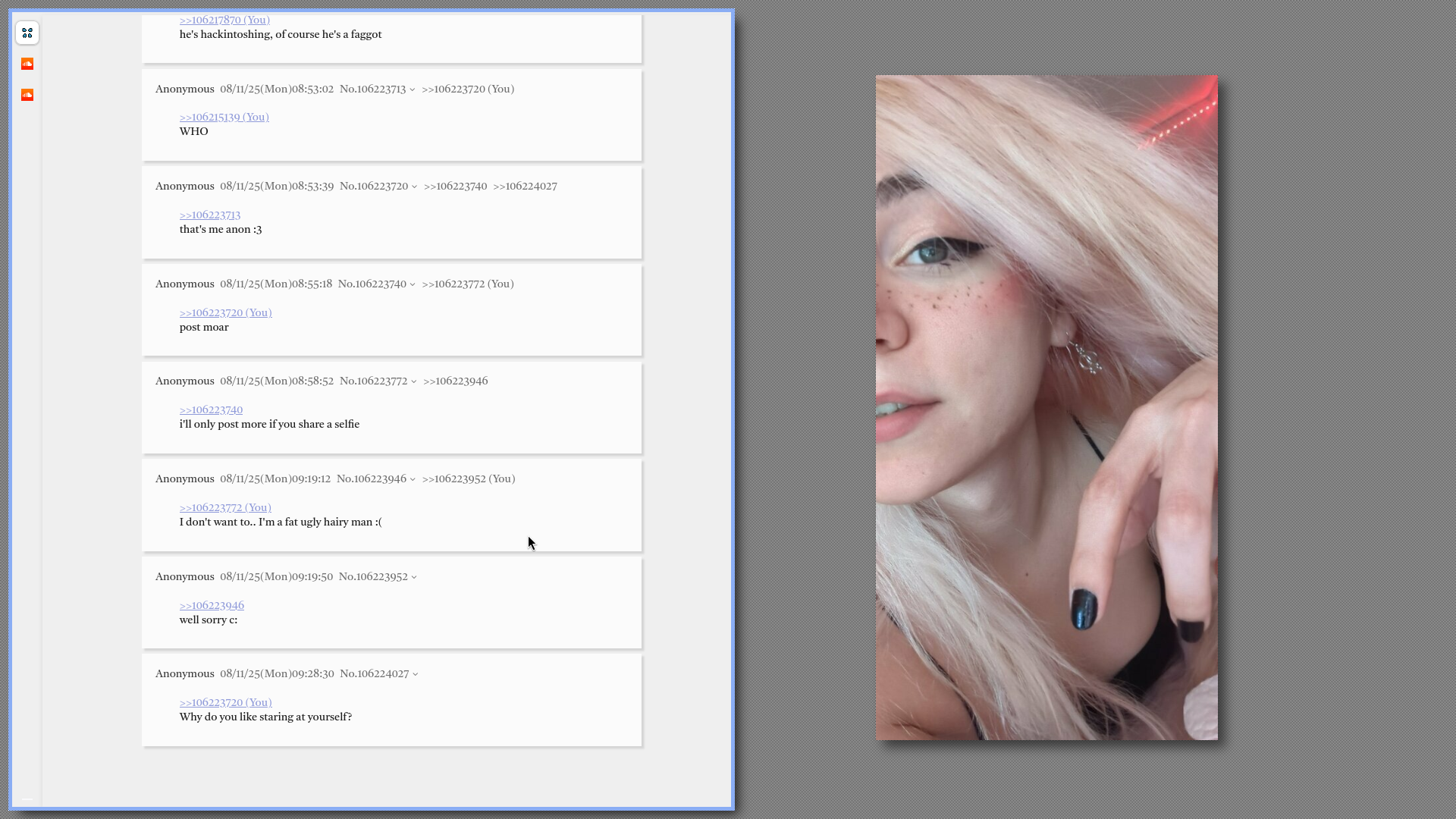Follow the >>106215139 (You) quote link
The height and width of the screenshot is (819, 1456).
[x=224, y=117]
